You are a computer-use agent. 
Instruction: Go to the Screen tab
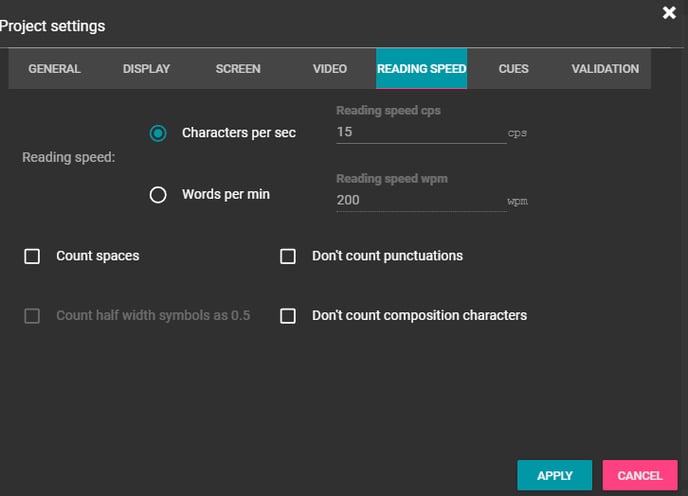click(x=238, y=69)
